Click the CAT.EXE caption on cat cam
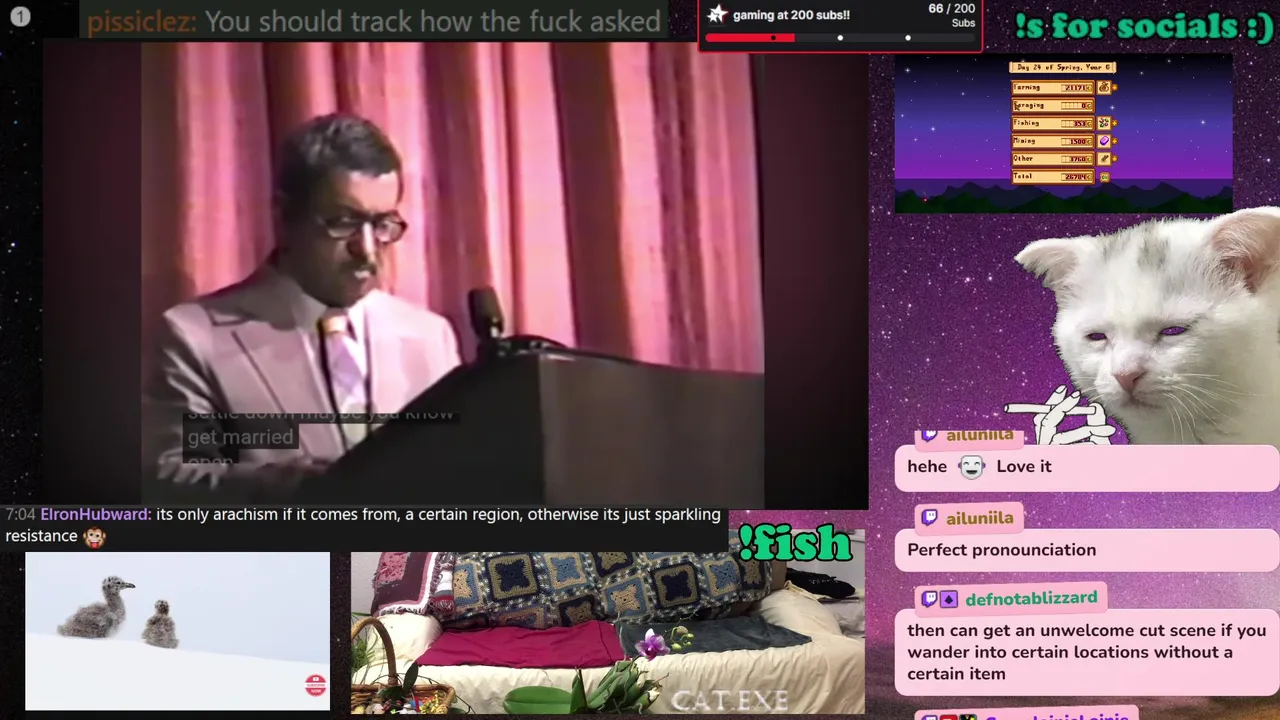This screenshot has height=720, width=1280. pyautogui.click(x=730, y=701)
